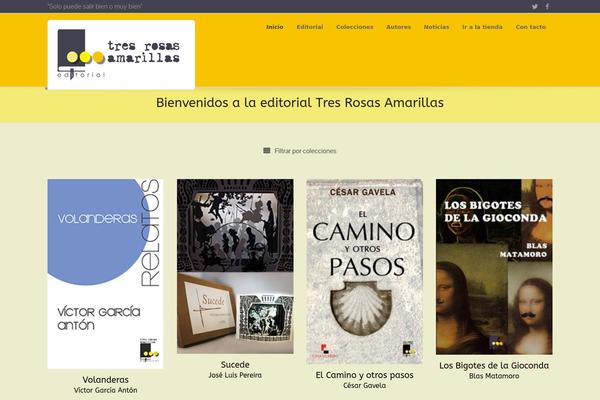The height and width of the screenshot is (400, 600).
Task: Click author name Blas Matamoro below cover
Action: tap(494, 376)
